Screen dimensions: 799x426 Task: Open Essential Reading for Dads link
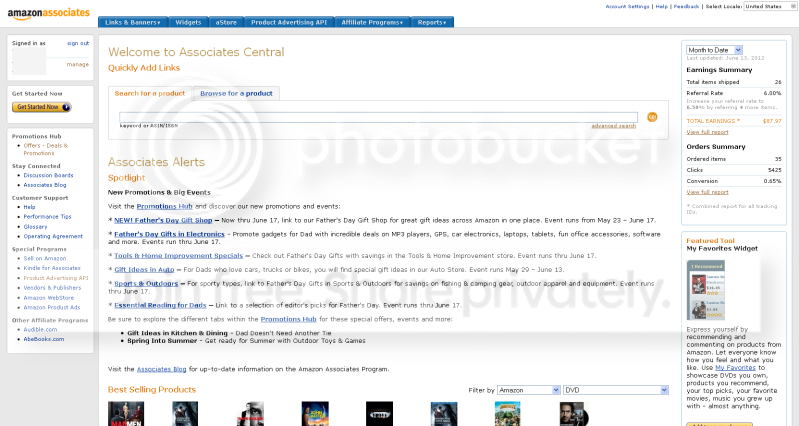click(x=160, y=305)
